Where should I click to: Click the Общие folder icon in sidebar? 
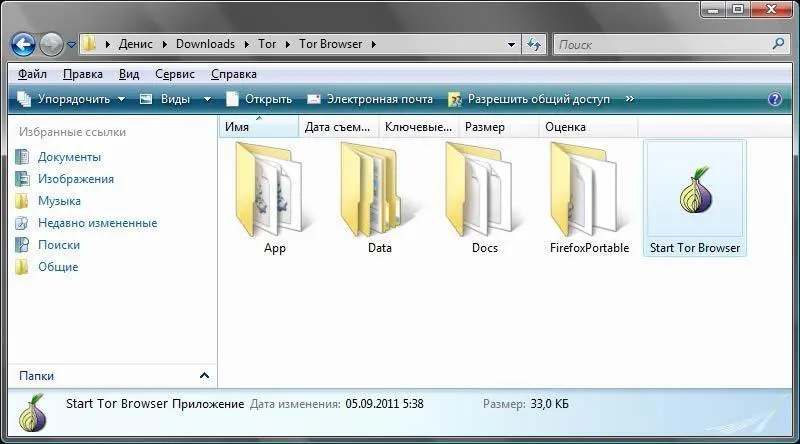(22, 266)
